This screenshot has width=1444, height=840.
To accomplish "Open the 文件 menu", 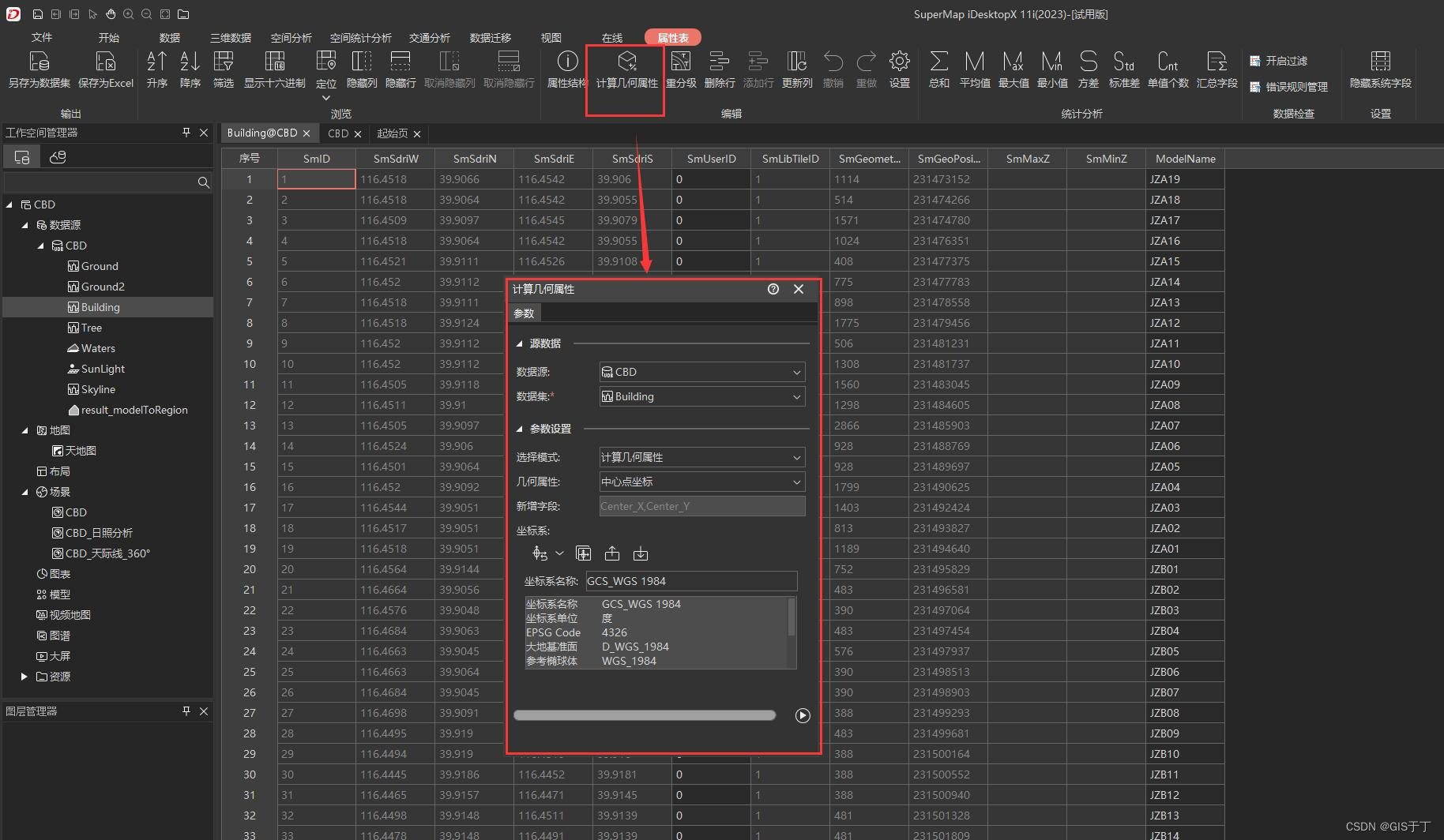I will coord(42,37).
